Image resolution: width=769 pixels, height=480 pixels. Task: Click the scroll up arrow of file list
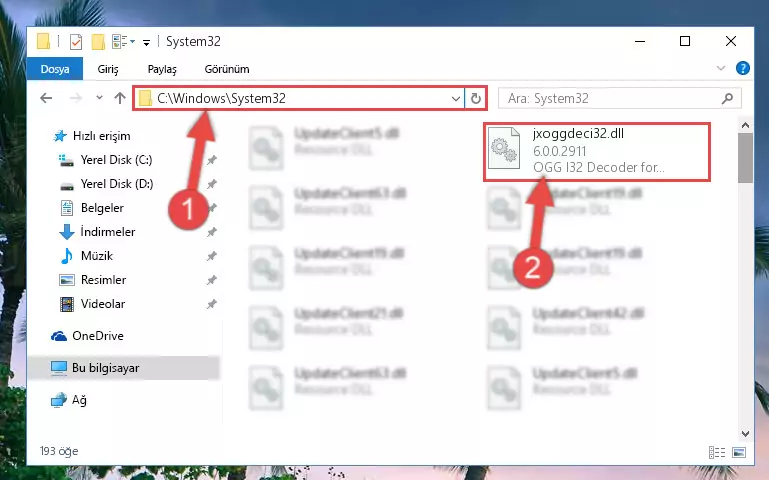[745, 126]
